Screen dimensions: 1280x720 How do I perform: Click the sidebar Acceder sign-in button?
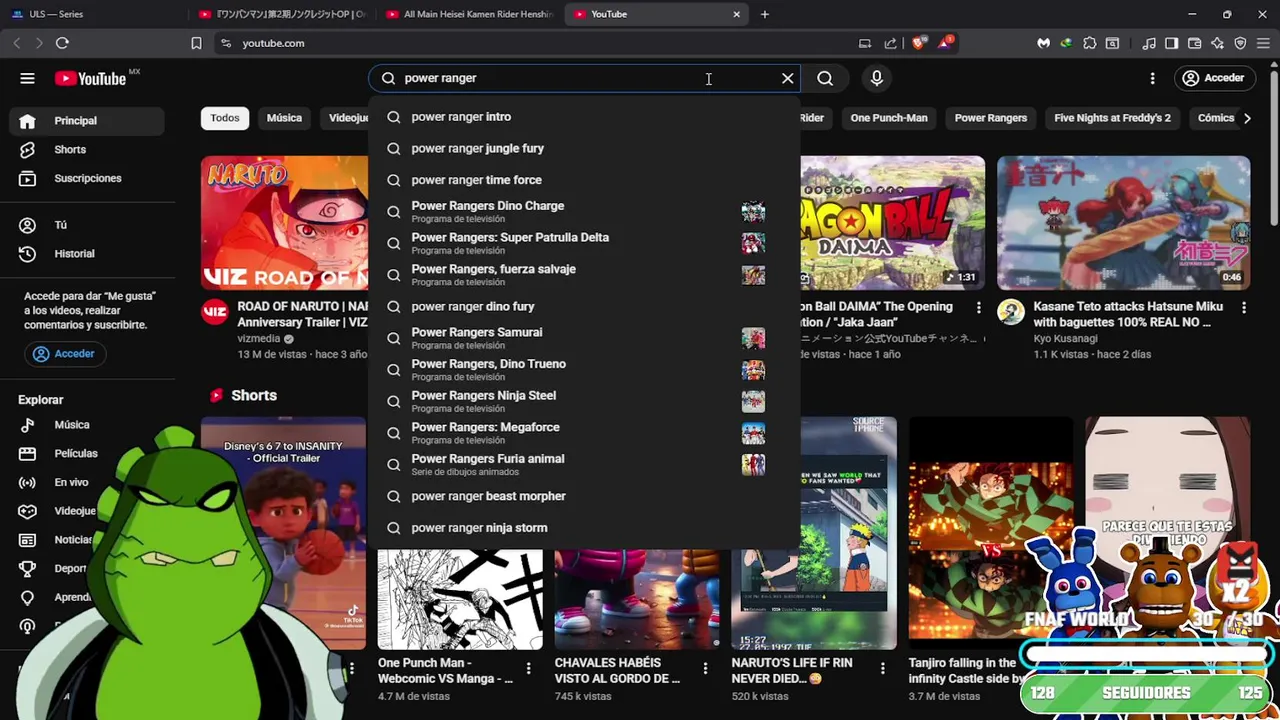tap(65, 354)
